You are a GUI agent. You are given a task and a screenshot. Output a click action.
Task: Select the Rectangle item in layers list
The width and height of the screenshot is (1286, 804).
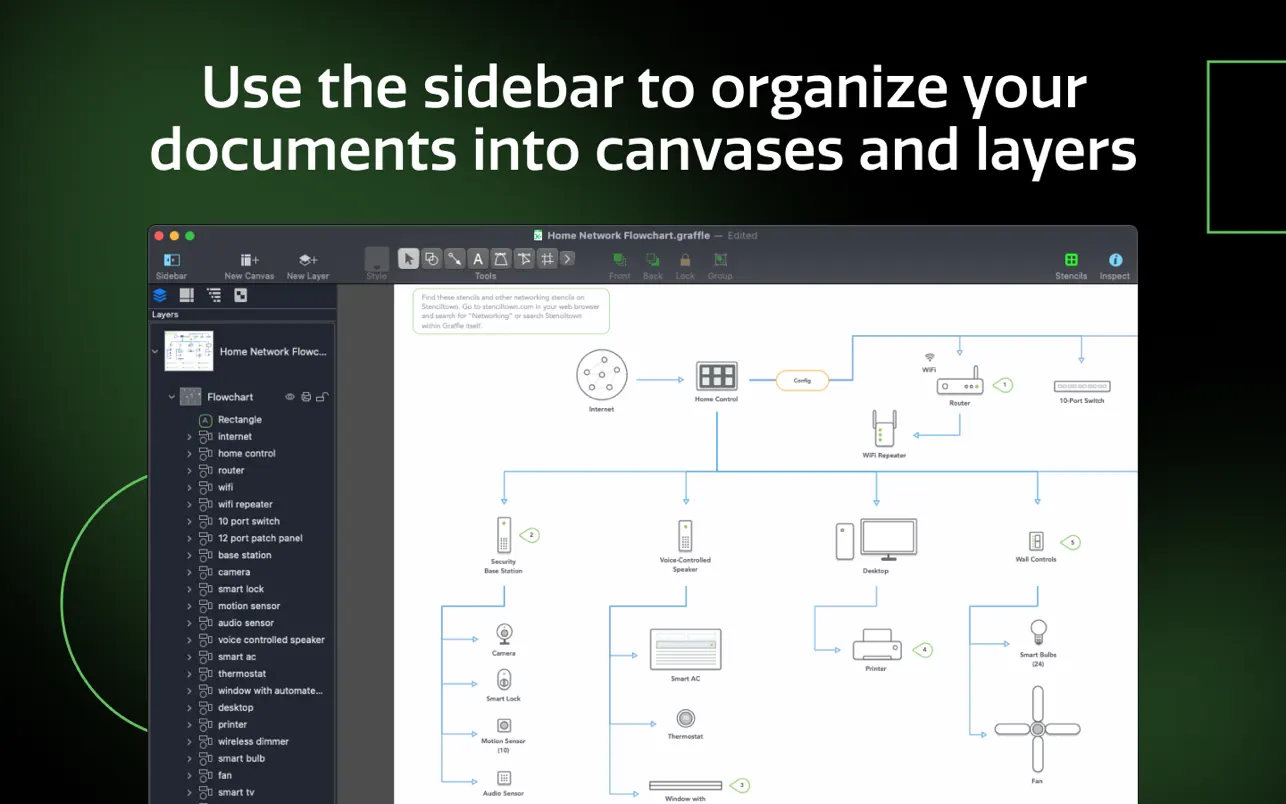tap(240, 420)
